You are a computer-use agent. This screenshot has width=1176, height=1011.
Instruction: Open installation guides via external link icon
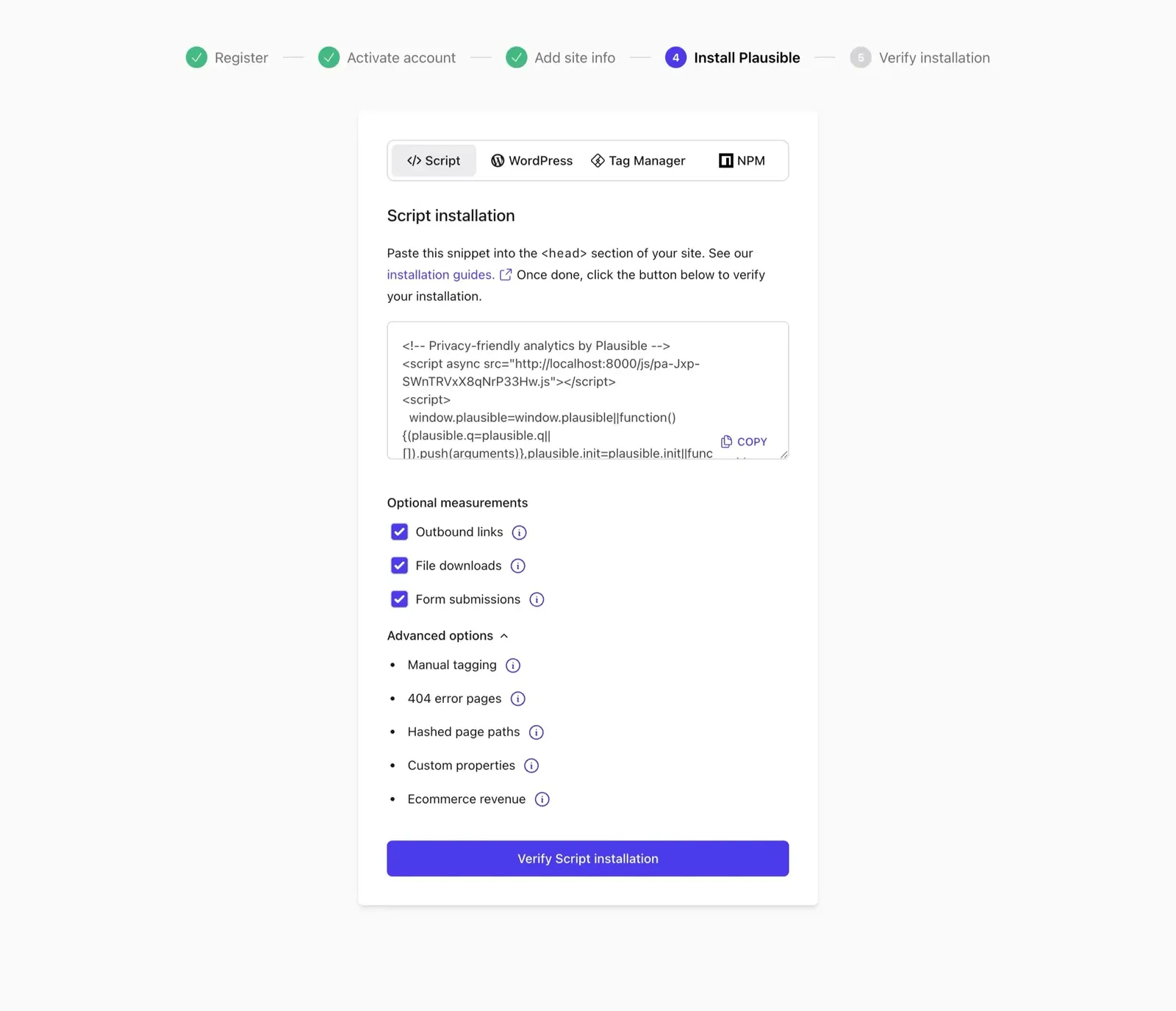506,274
